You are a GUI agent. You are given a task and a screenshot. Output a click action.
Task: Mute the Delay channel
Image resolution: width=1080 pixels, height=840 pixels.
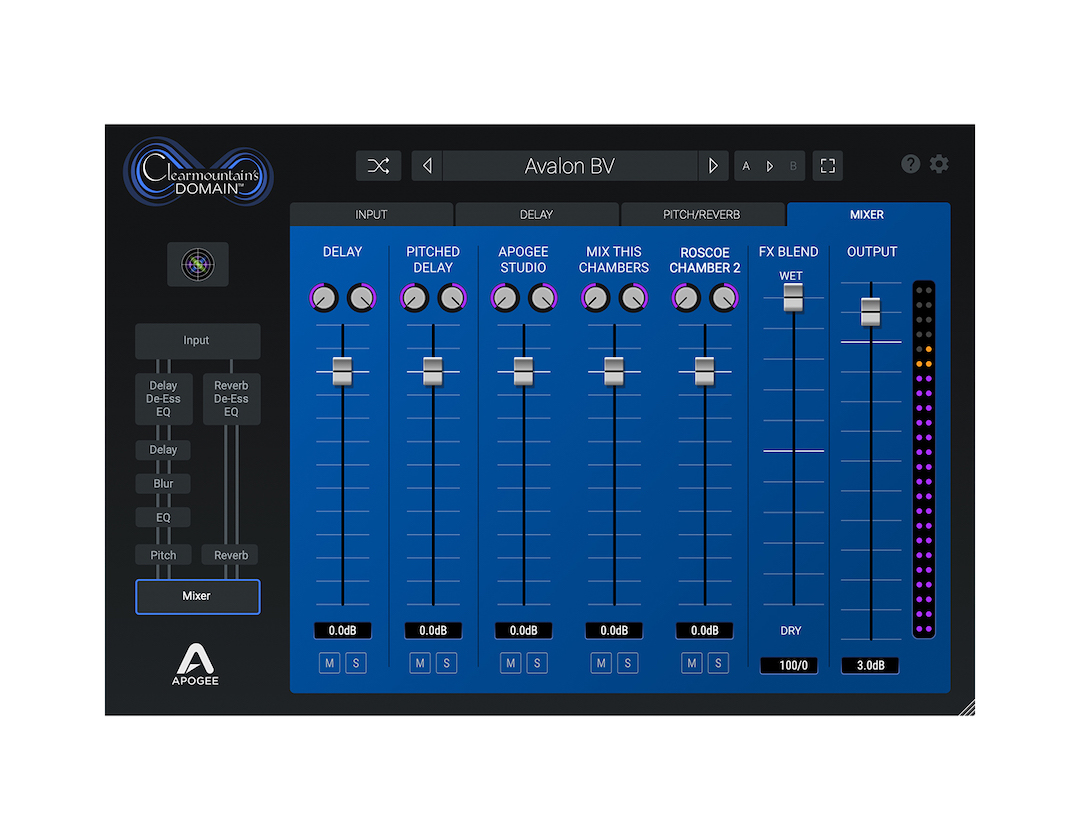(x=329, y=663)
